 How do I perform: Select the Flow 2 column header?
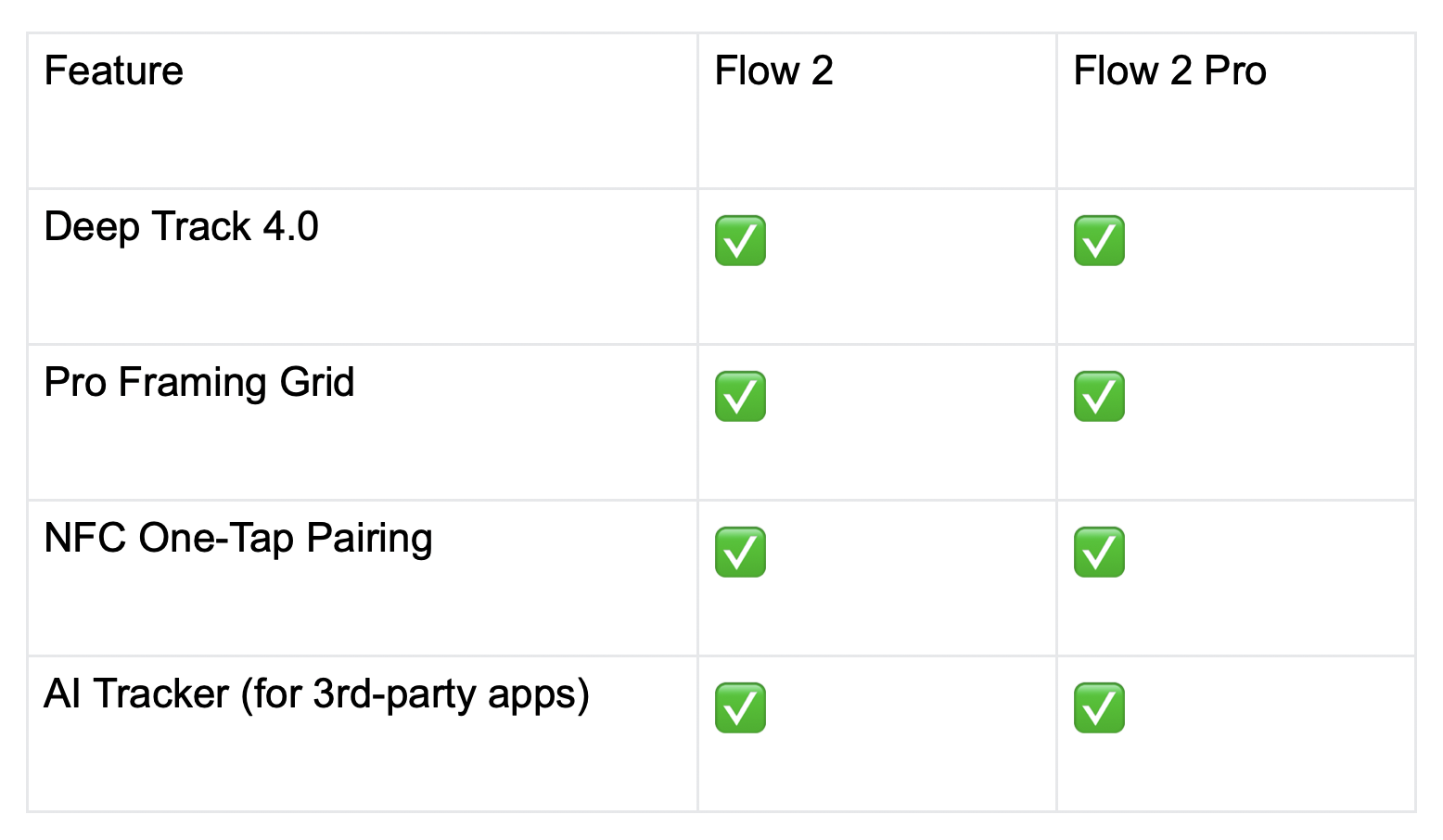(773, 71)
